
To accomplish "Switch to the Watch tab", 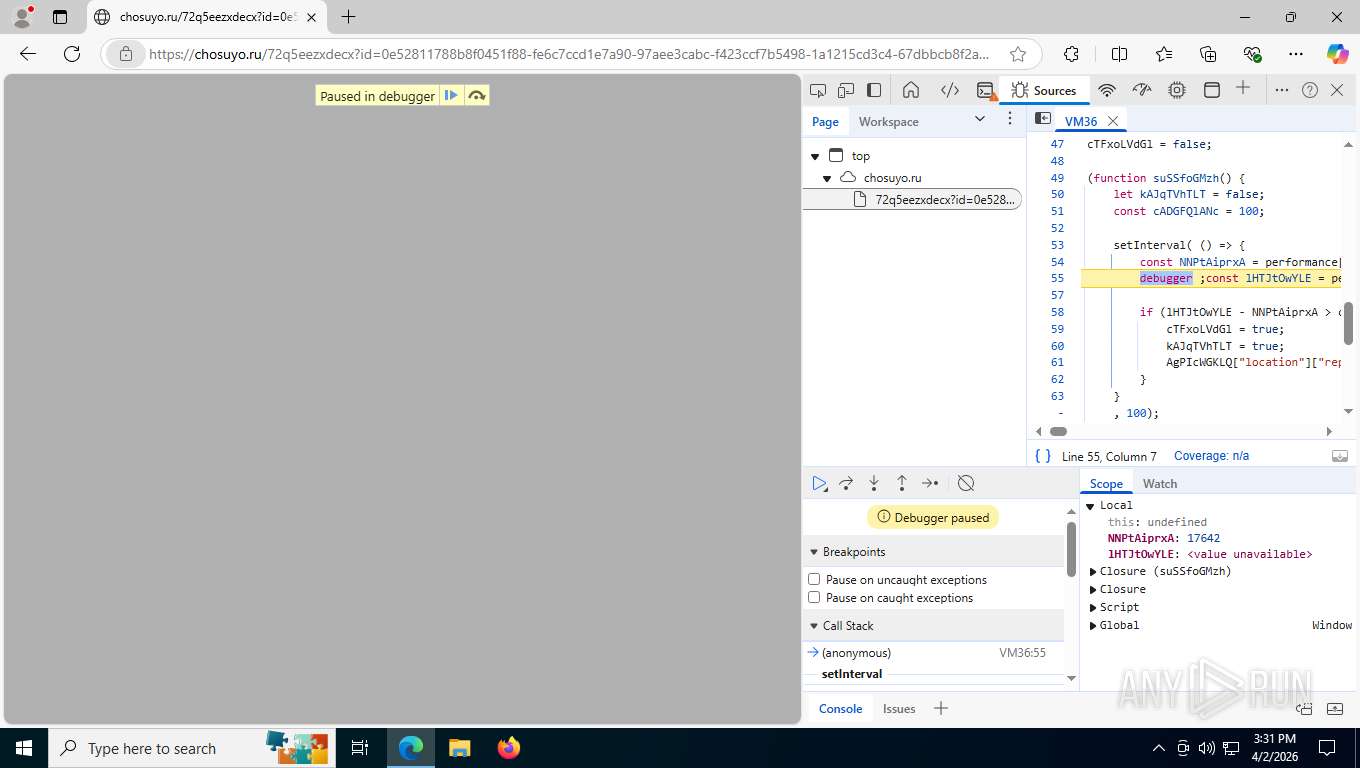I will click(1160, 483).
